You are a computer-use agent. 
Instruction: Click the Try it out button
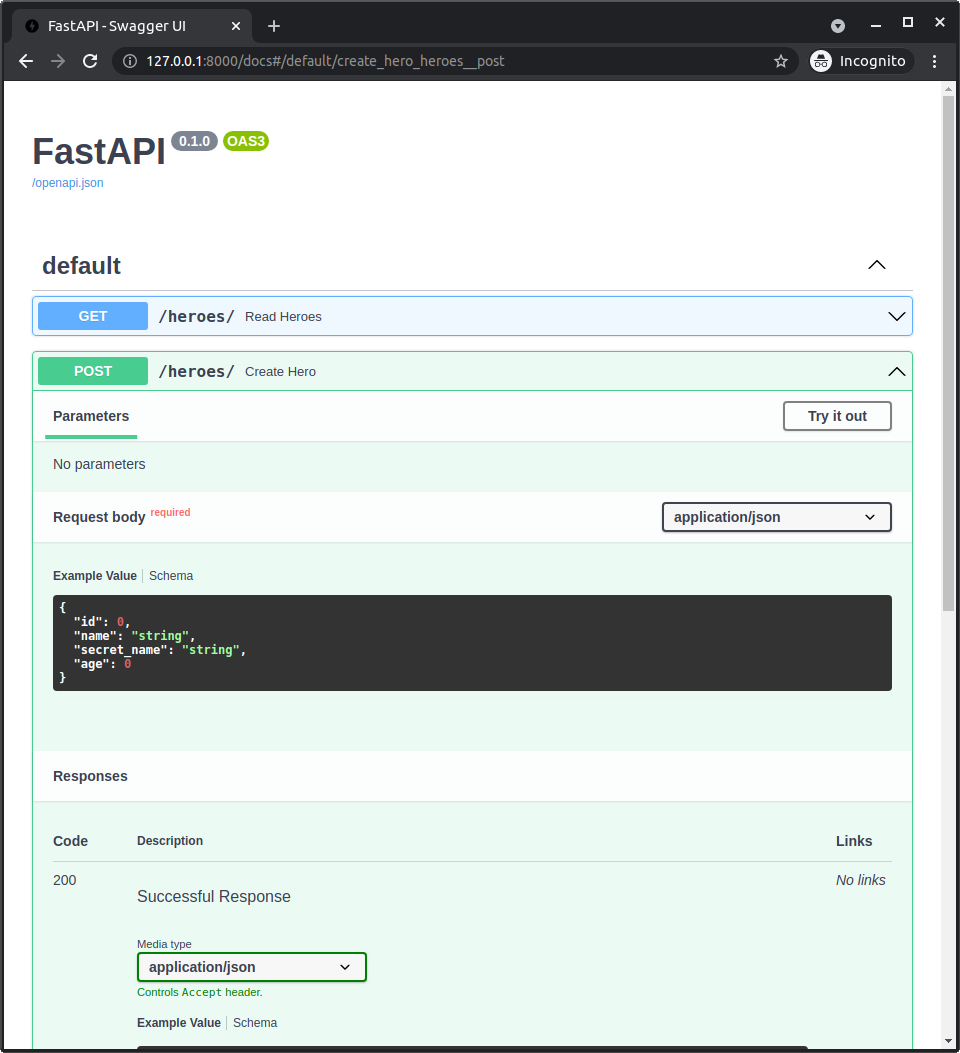(x=836, y=416)
